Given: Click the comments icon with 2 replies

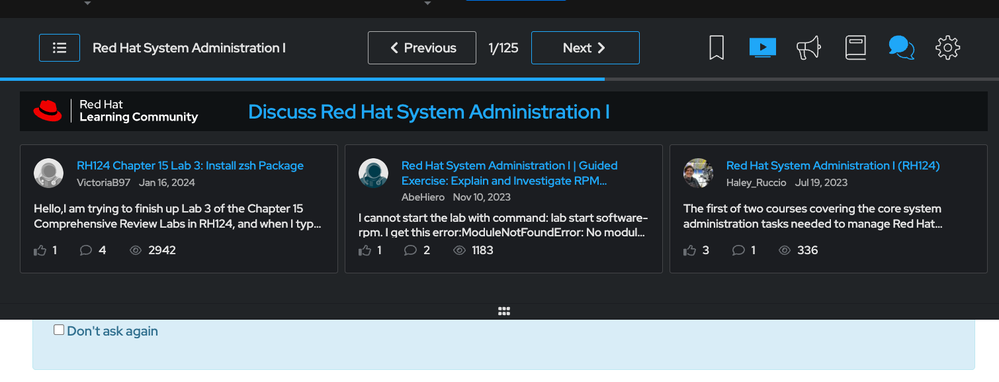Looking at the screenshot, I should (x=410, y=250).
